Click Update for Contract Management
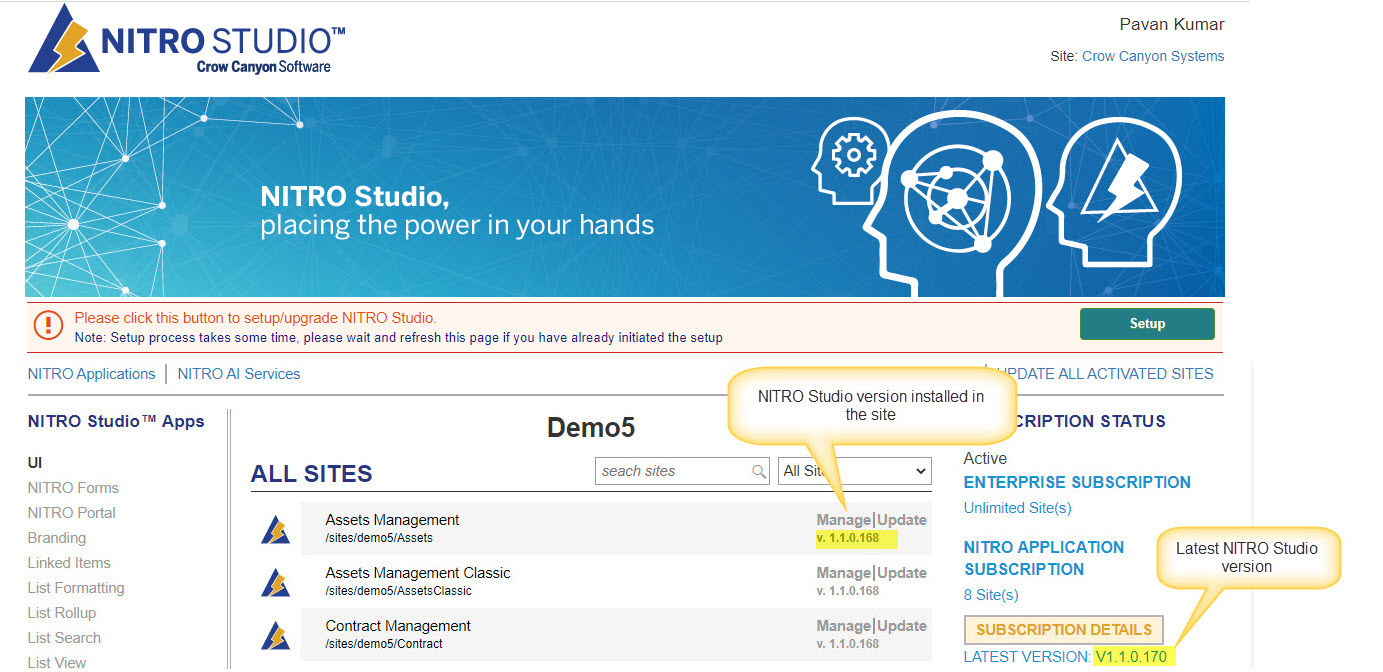1383x672 pixels. coord(902,626)
